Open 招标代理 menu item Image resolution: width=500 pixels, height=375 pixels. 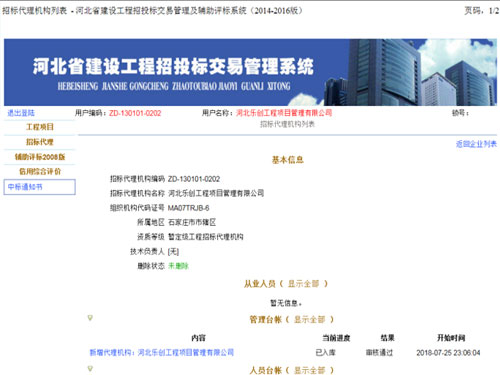[x=40, y=142]
